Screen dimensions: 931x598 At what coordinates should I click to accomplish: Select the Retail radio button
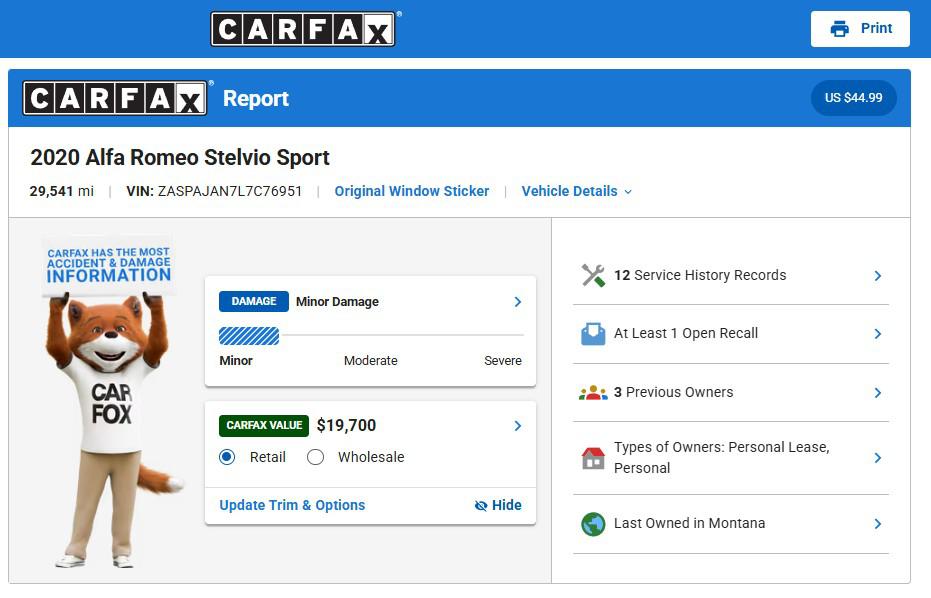coord(227,457)
